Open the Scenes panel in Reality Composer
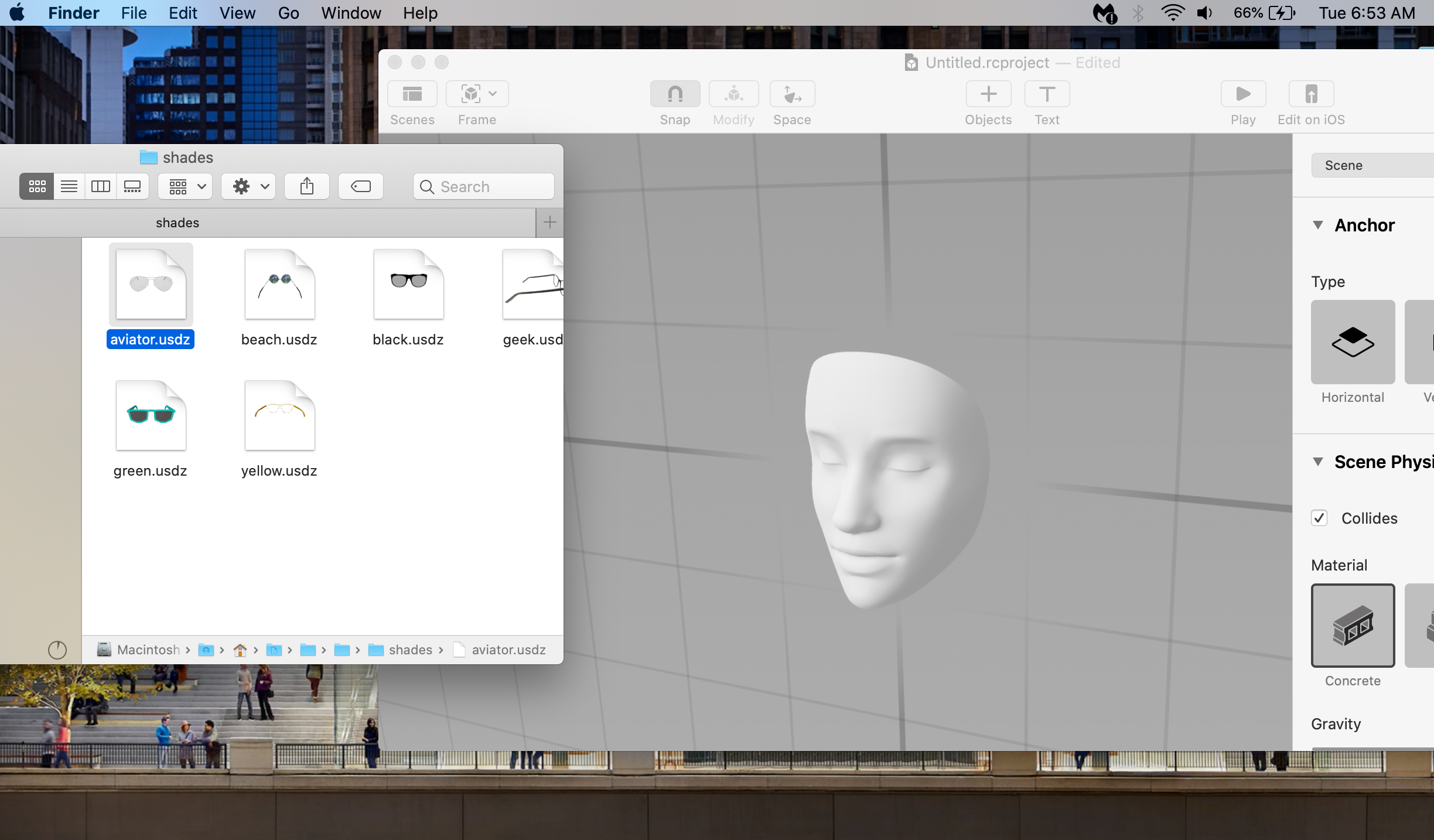The image size is (1434, 840). [x=412, y=94]
